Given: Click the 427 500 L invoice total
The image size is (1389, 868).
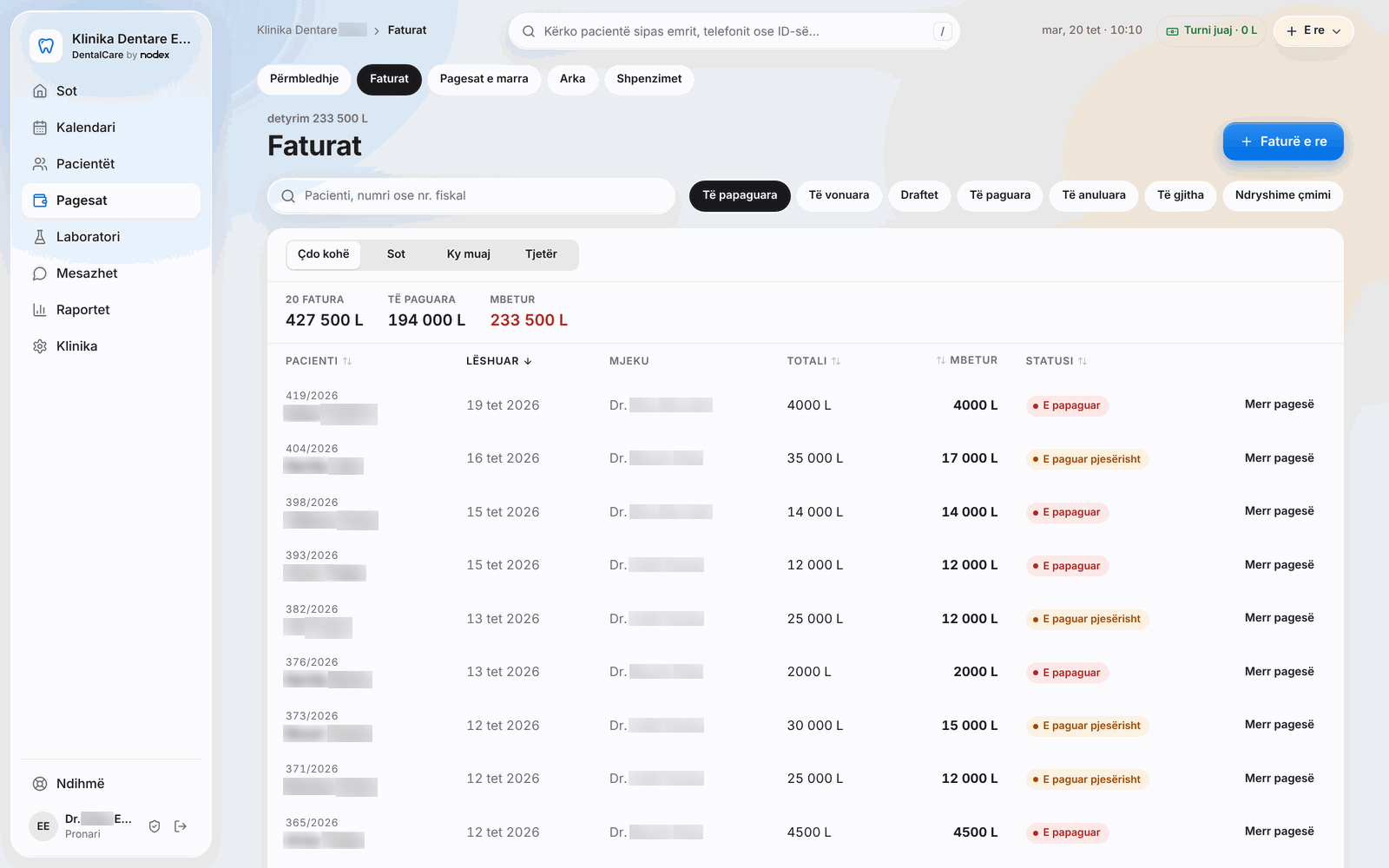Looking at the screenshot, I should (x=325, y=320).
